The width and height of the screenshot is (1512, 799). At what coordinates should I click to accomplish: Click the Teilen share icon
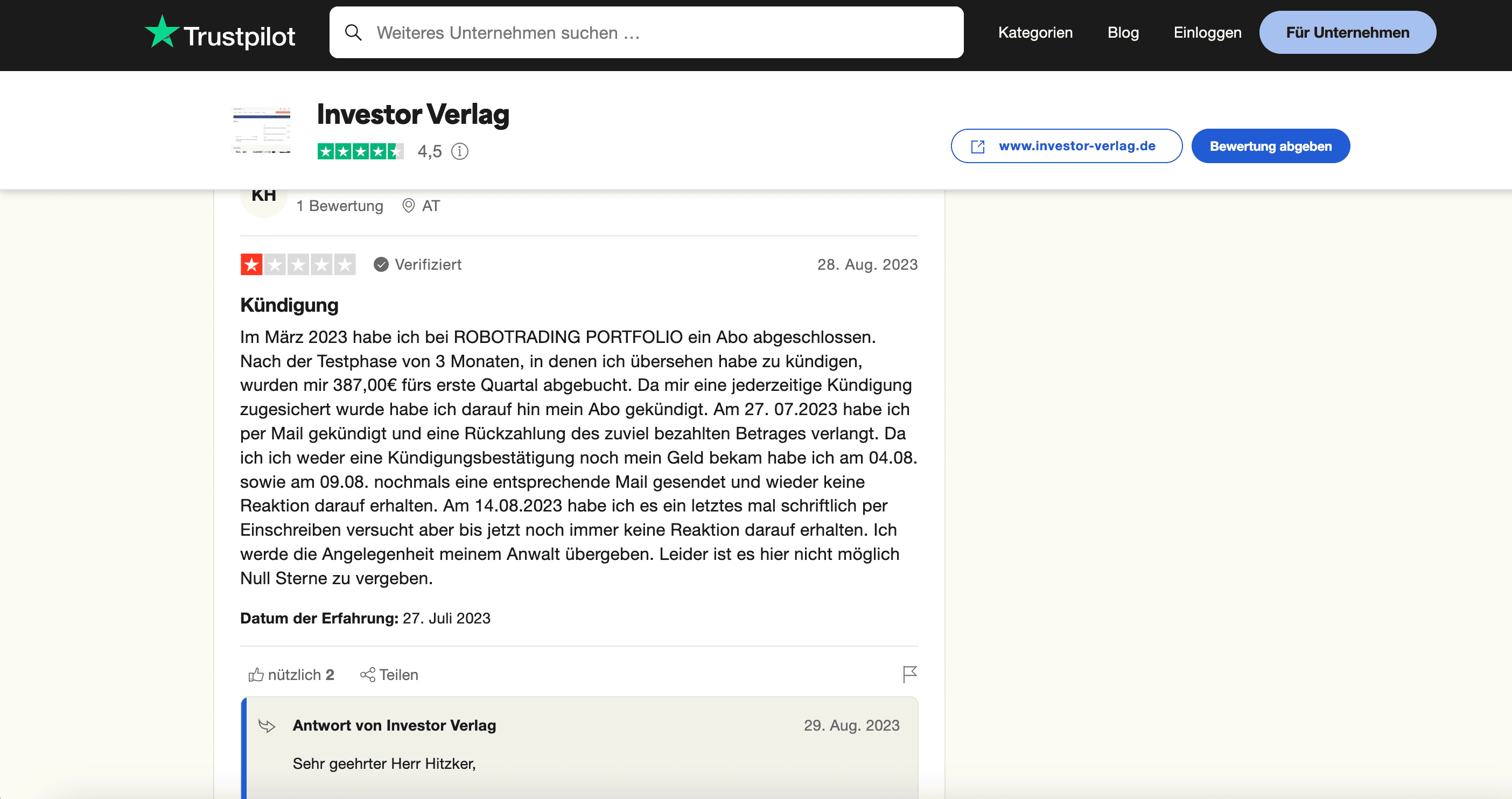tap(368, 675)
